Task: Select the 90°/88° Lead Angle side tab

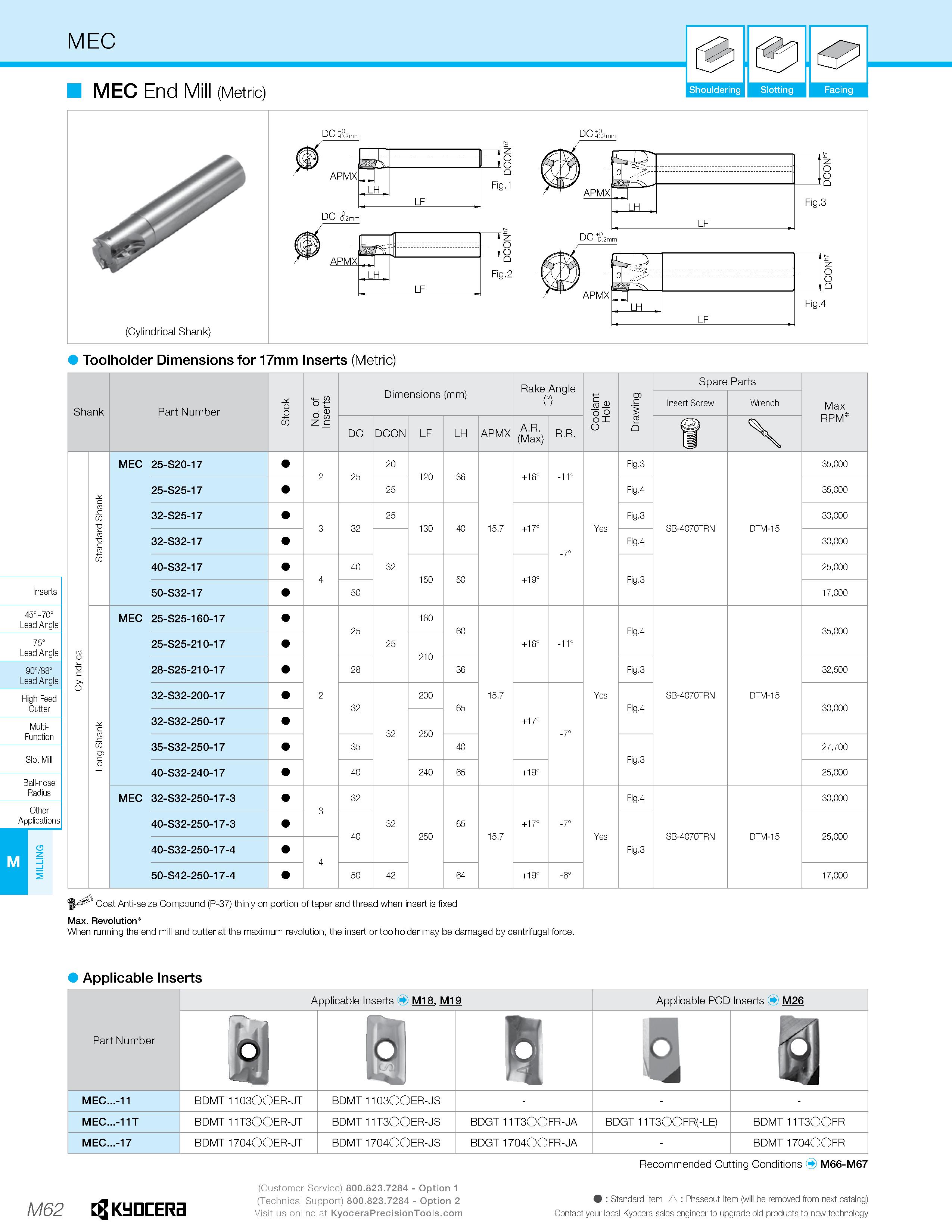Action: pos(31,675)
